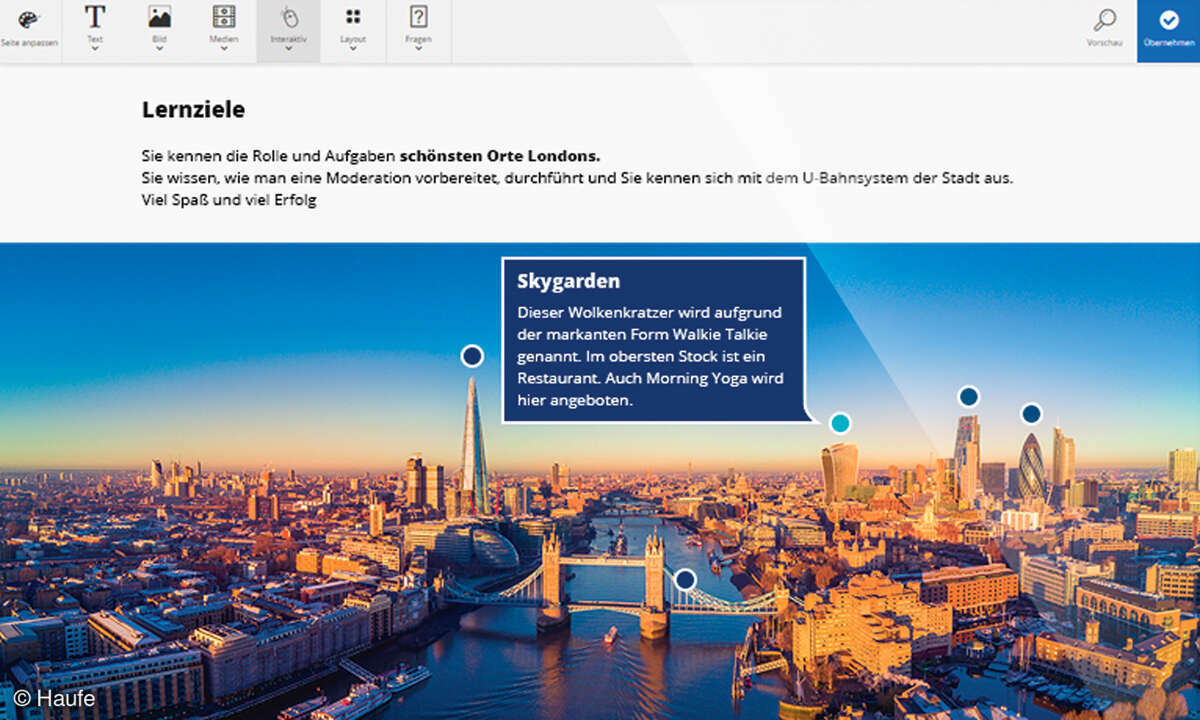Select the hotspot on Tower Bridge
The height and width of the screenshot is (720, 1200).
685,580
